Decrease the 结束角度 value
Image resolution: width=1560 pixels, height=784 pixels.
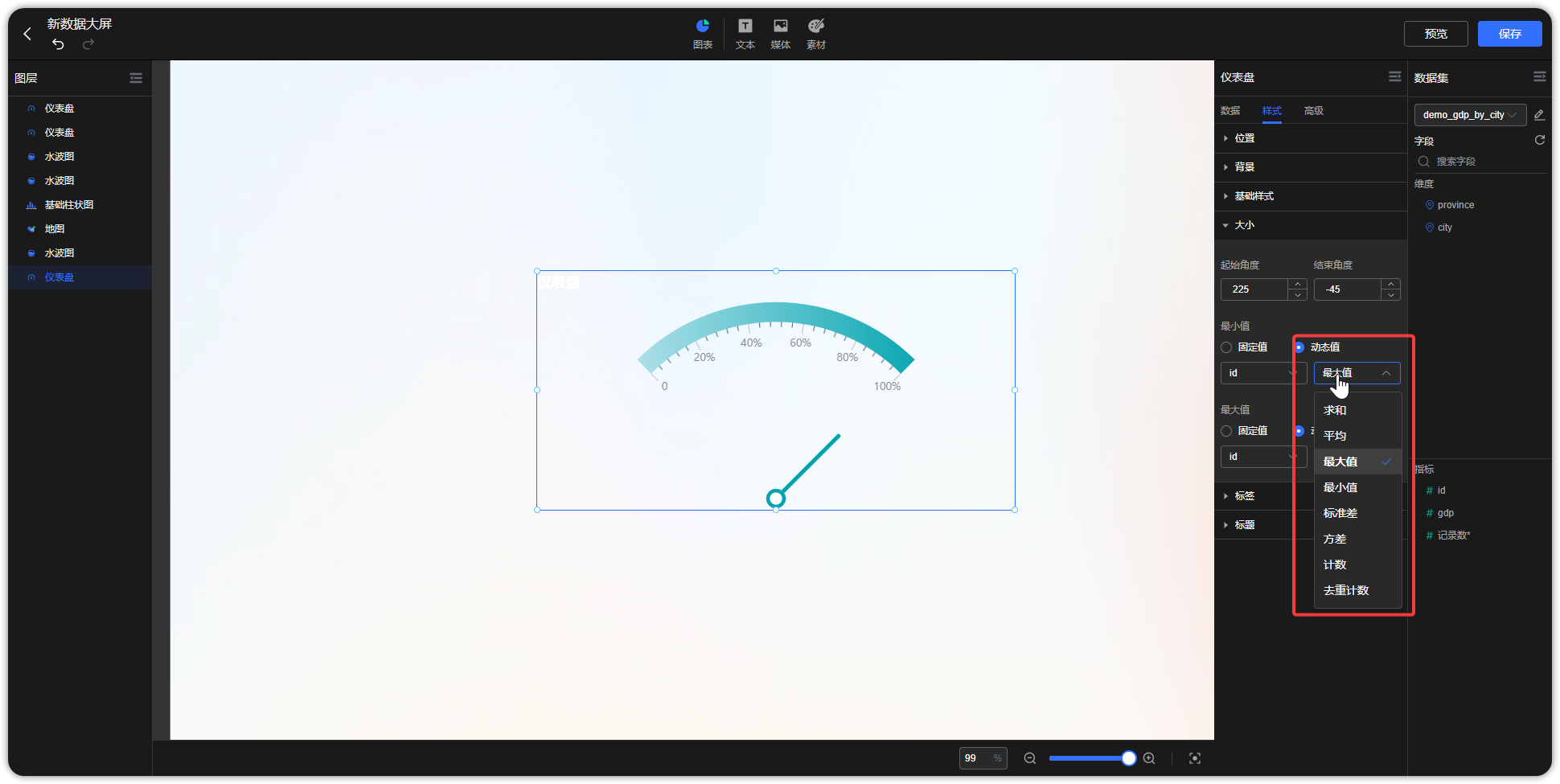[1391, 295]
